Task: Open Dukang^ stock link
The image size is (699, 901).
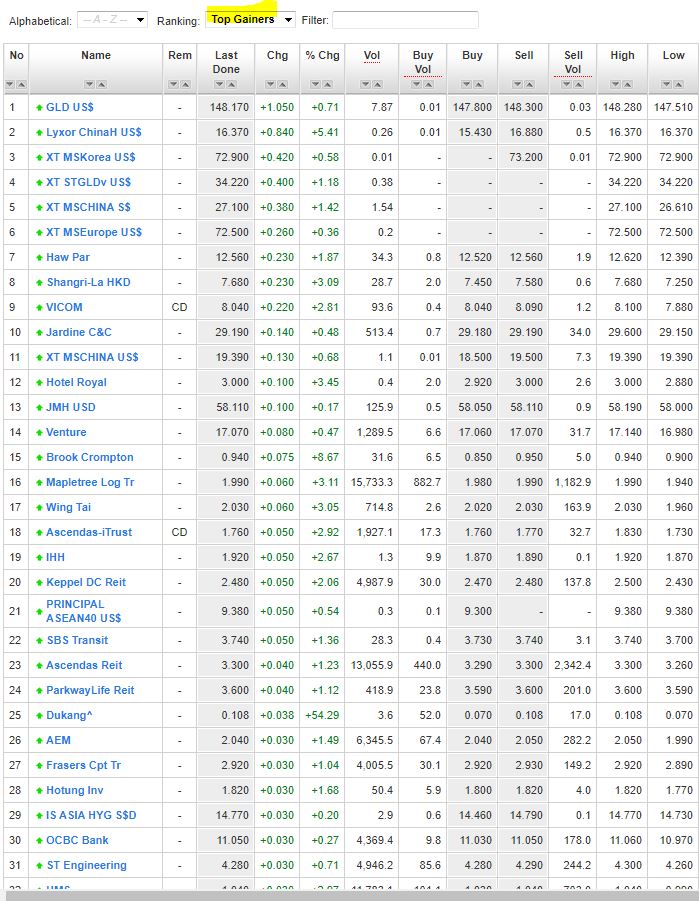Action: (69, 715)
